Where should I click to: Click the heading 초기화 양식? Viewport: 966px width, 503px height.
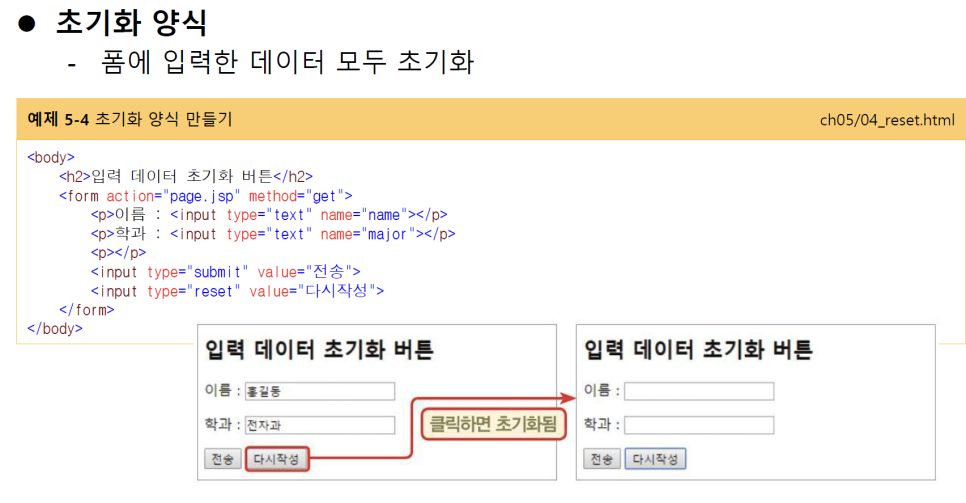point(131,23)
